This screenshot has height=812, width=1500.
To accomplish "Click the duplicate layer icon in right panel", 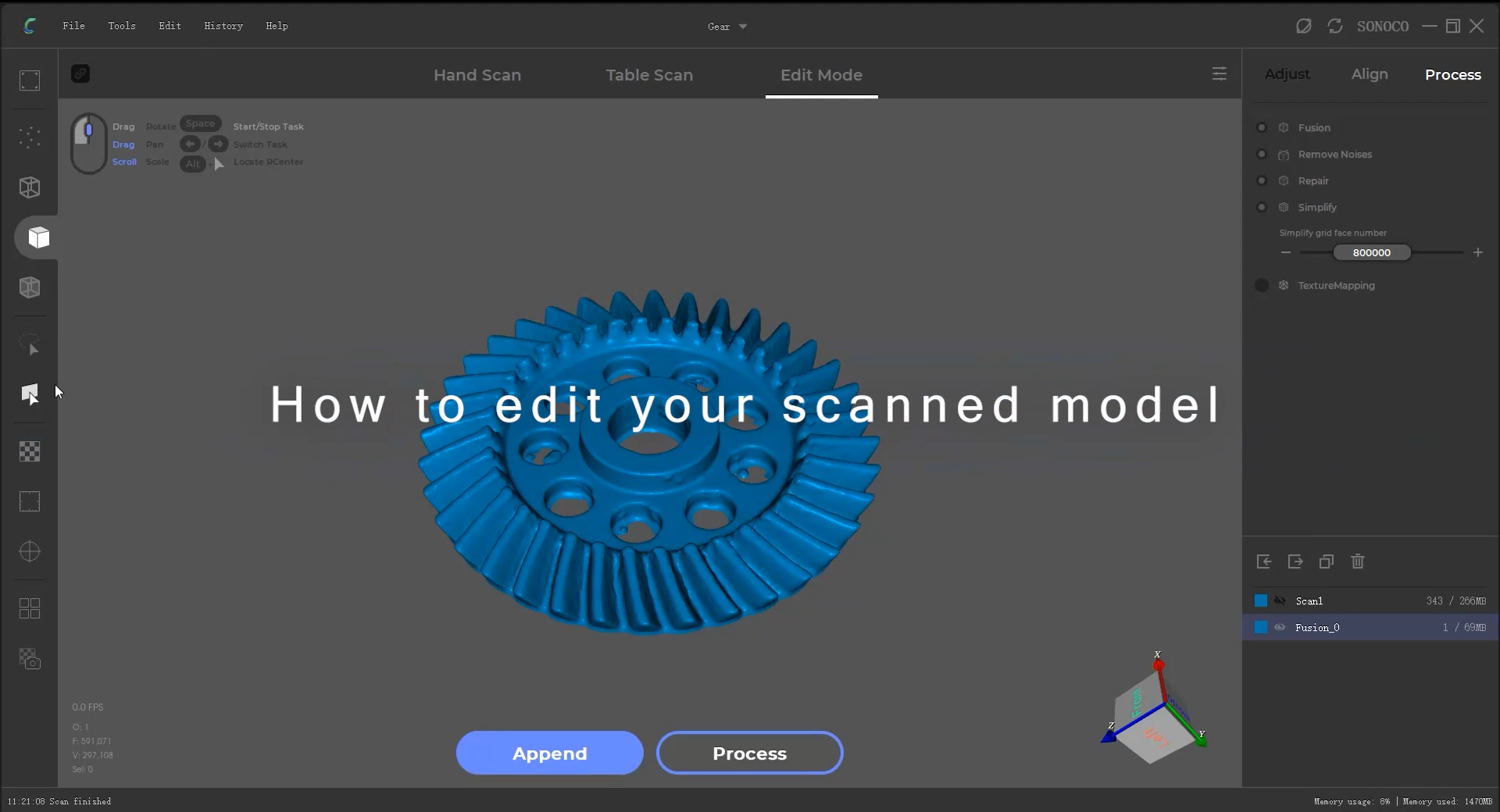I will (x=1326, y=562).
